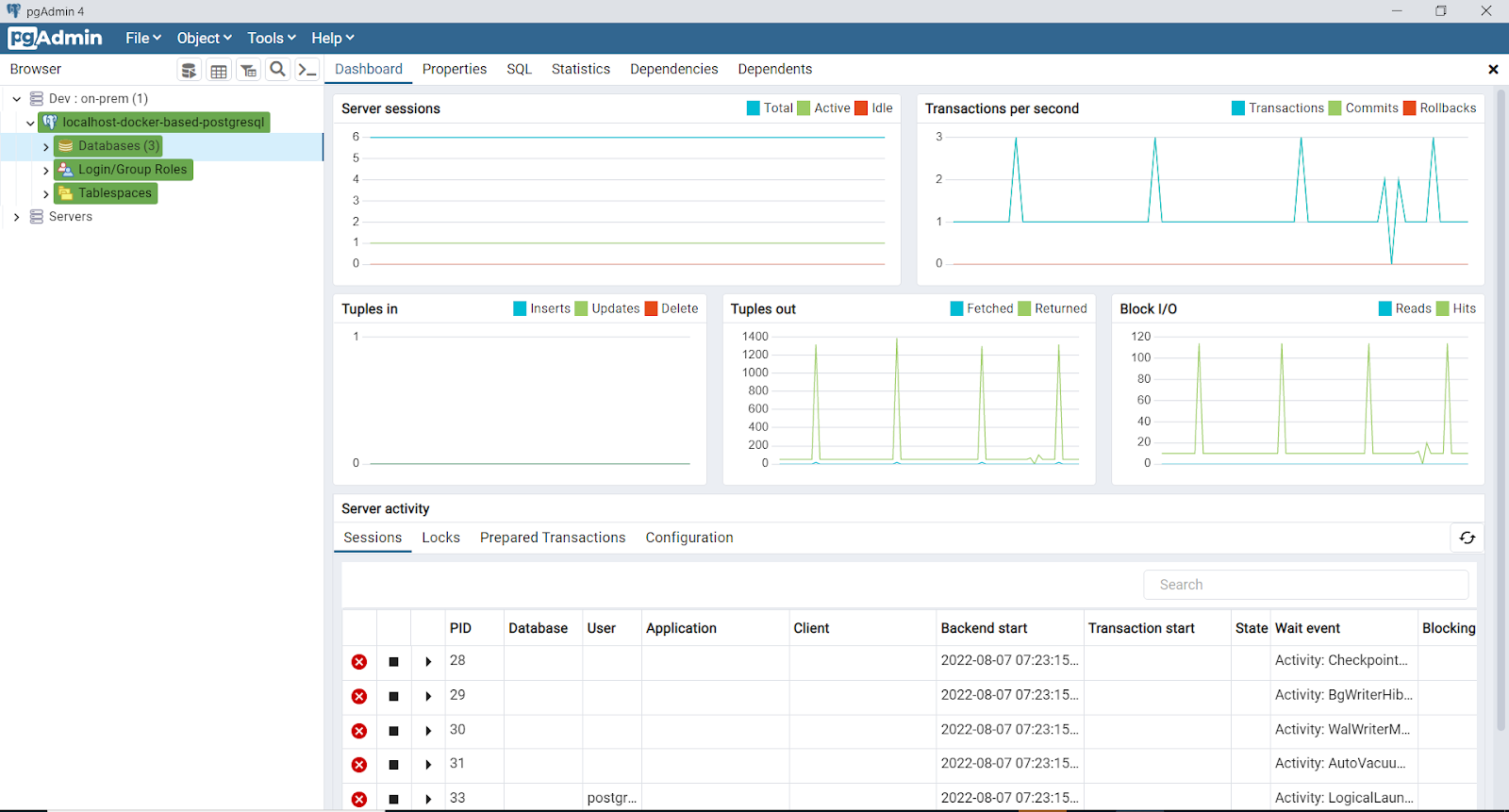Terminate session for PID 30
The width and height of the screenshot is (1509, 812).
click(359, 731)
